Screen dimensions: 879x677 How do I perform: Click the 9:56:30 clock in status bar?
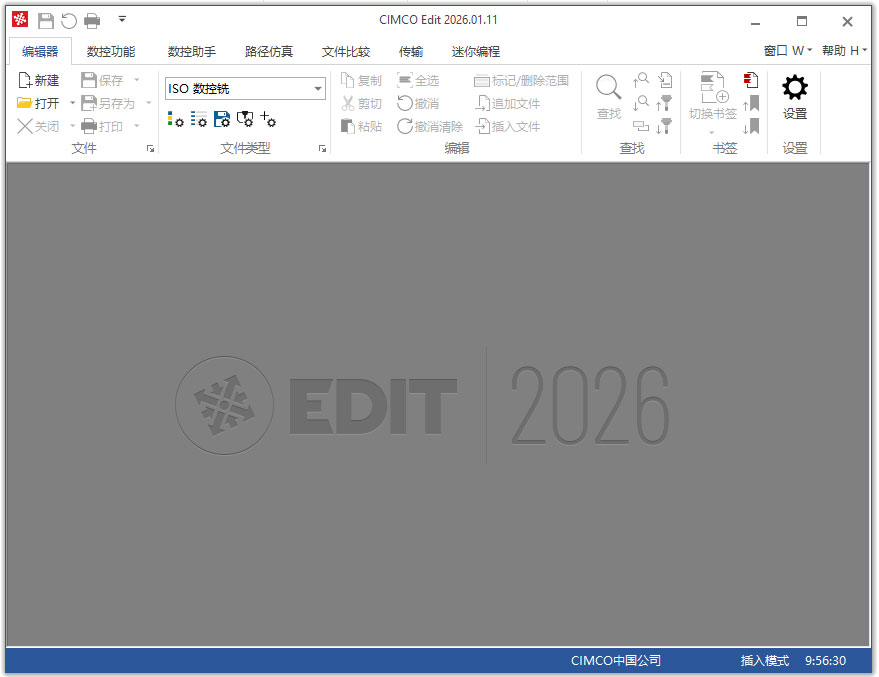(825, 661)
